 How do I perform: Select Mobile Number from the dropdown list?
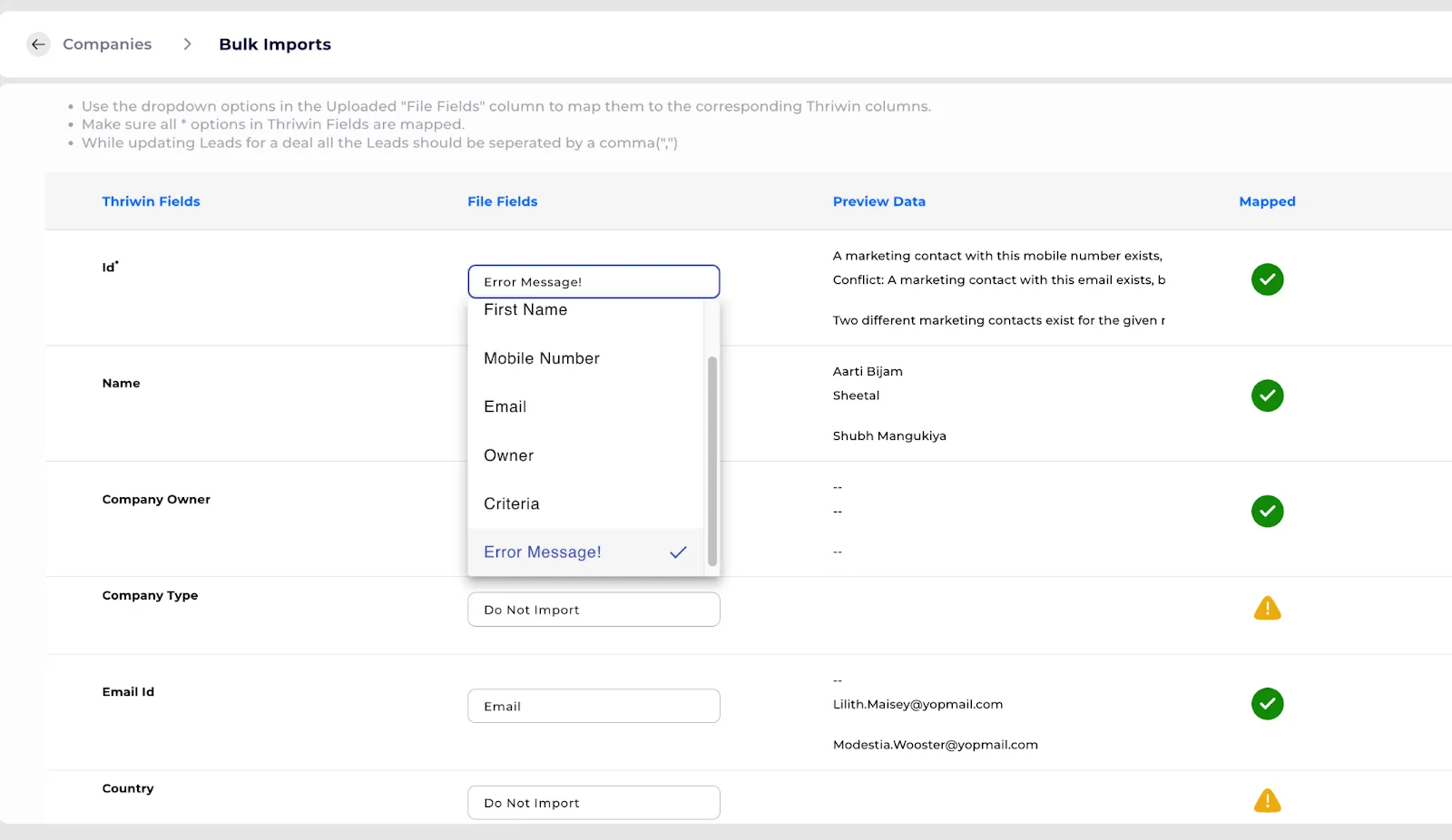pos(585,358)
